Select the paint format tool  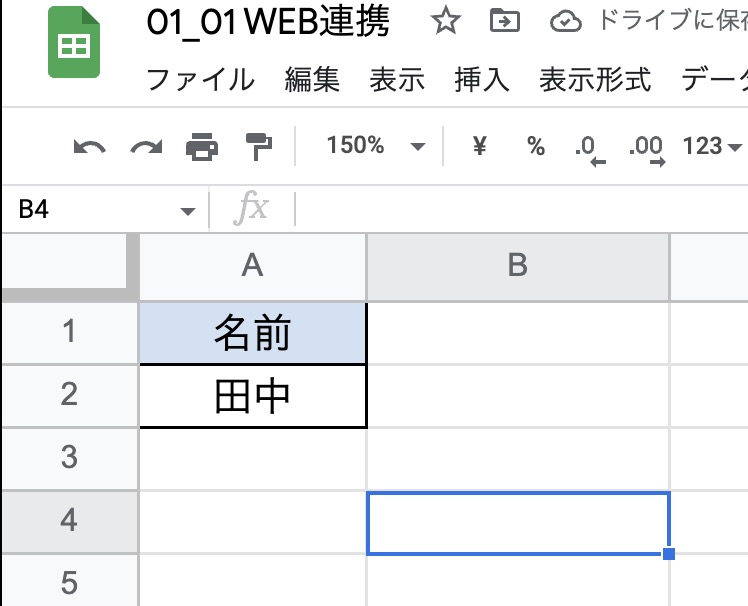pyautogui.click(x=259, y=147)
